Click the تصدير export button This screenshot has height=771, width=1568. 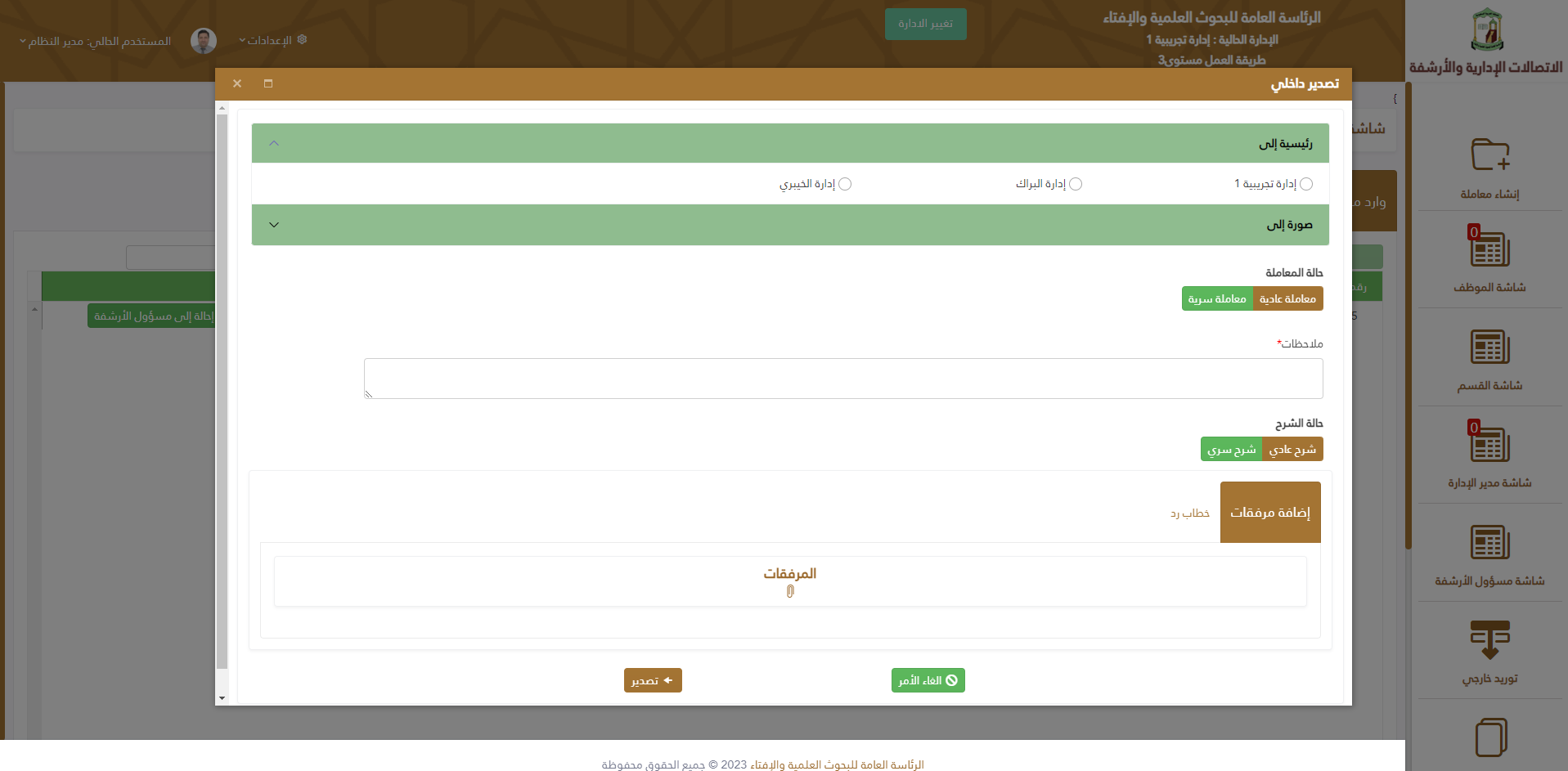click(x=652, y=680)
